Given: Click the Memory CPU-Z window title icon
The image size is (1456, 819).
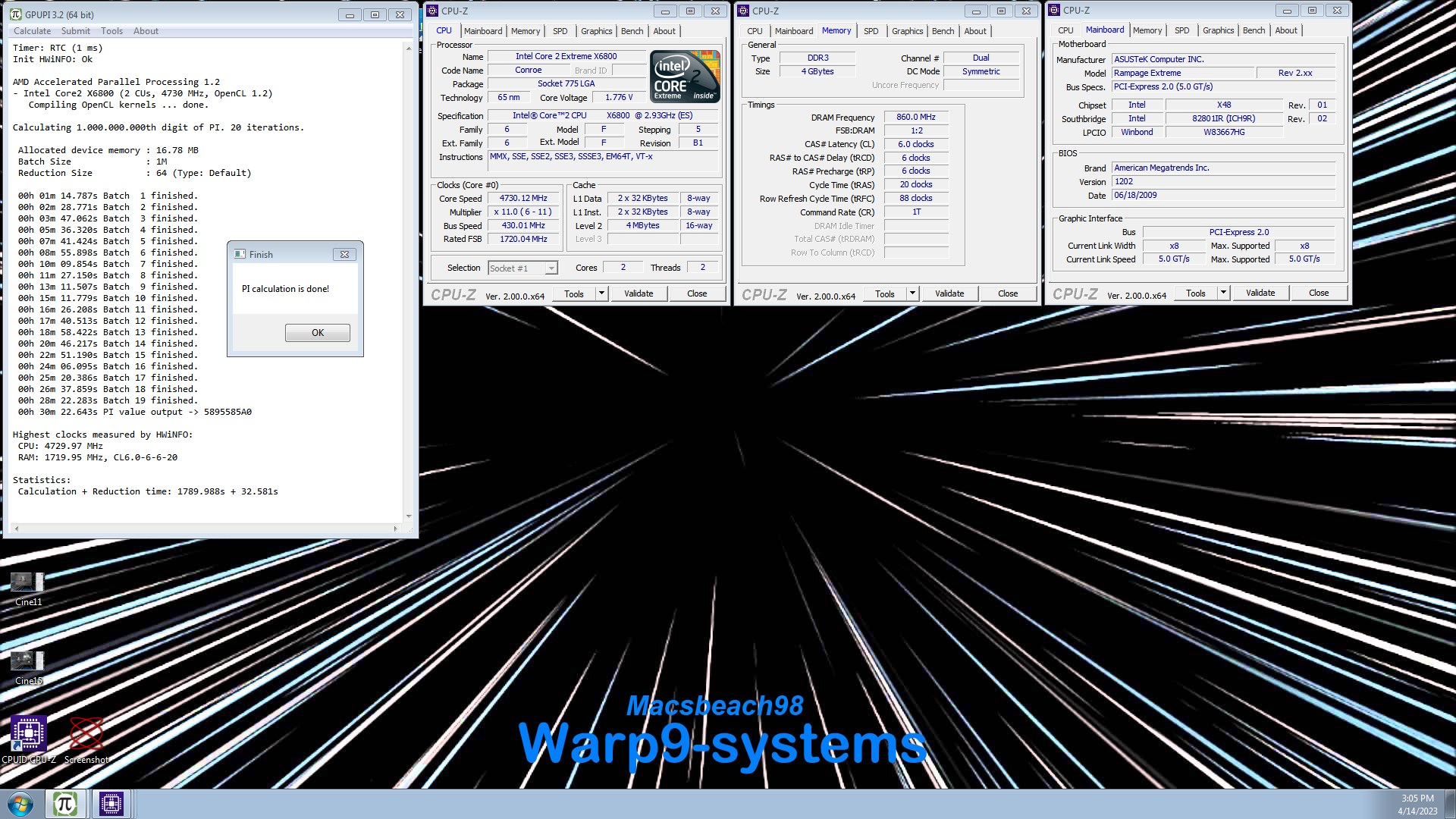Looking at the screenshot, I should [x=743, y=11].
